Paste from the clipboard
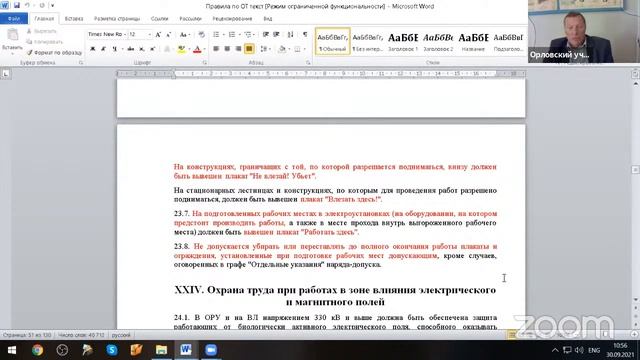Screen dimensions: 640x360 [12, 40]
